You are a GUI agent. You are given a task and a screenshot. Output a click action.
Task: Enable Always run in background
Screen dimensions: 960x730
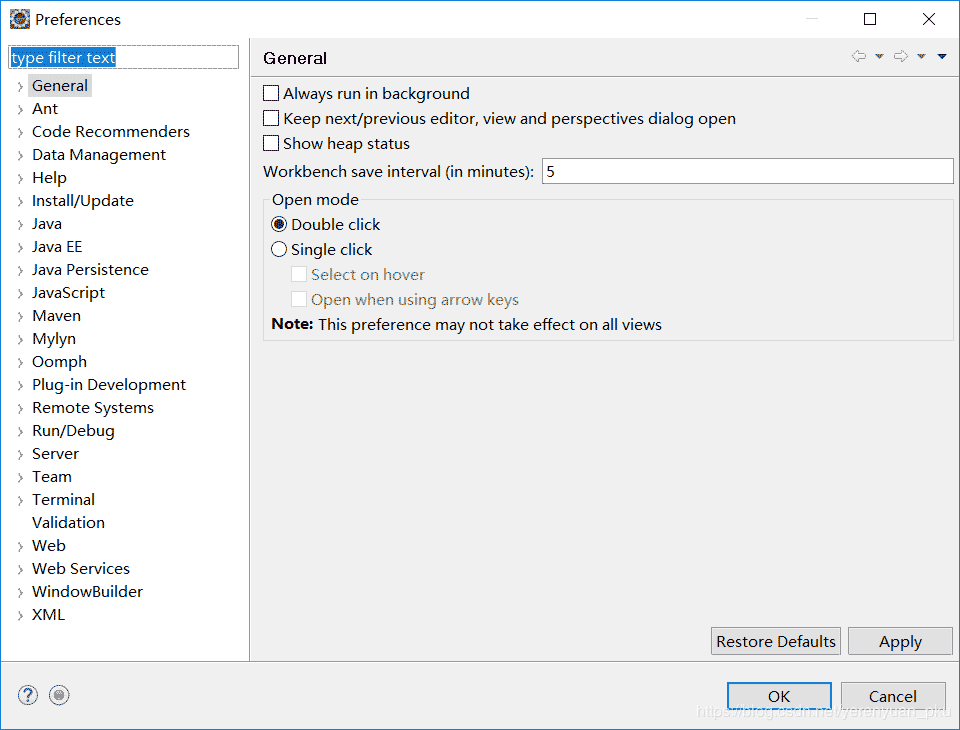pyautogui.click(x=271, y=94)
